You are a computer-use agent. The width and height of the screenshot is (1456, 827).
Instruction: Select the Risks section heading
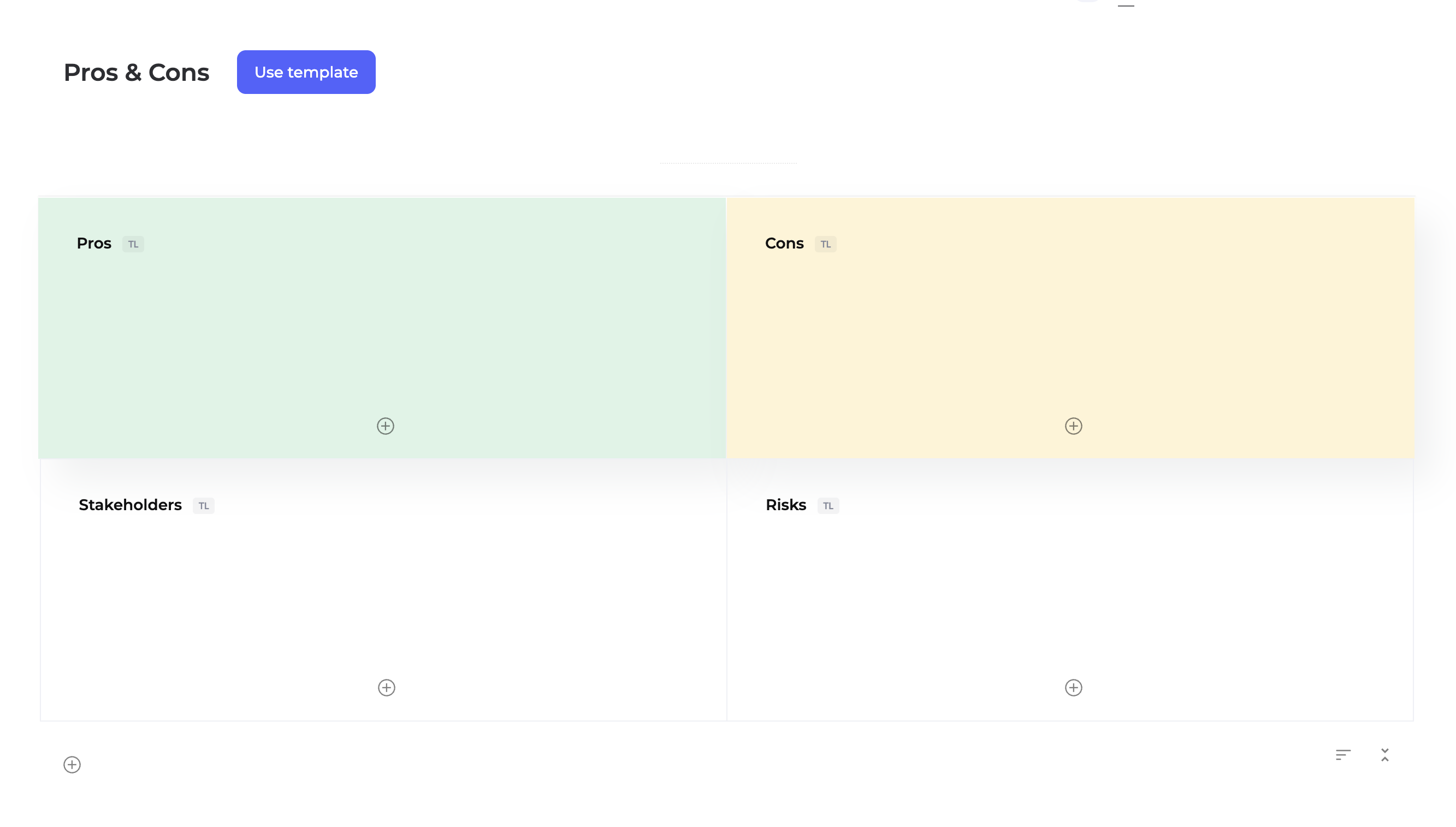click(786, 505)
